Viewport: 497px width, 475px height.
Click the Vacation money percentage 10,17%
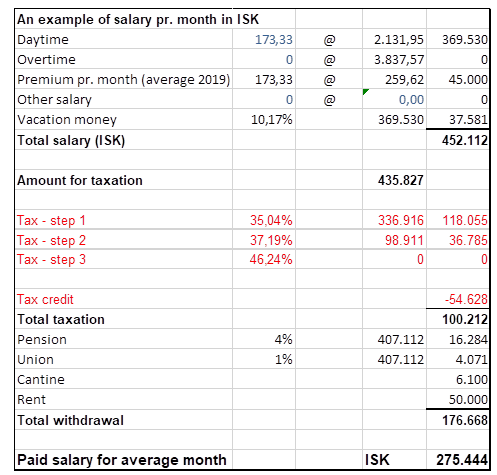pos(264,119)
